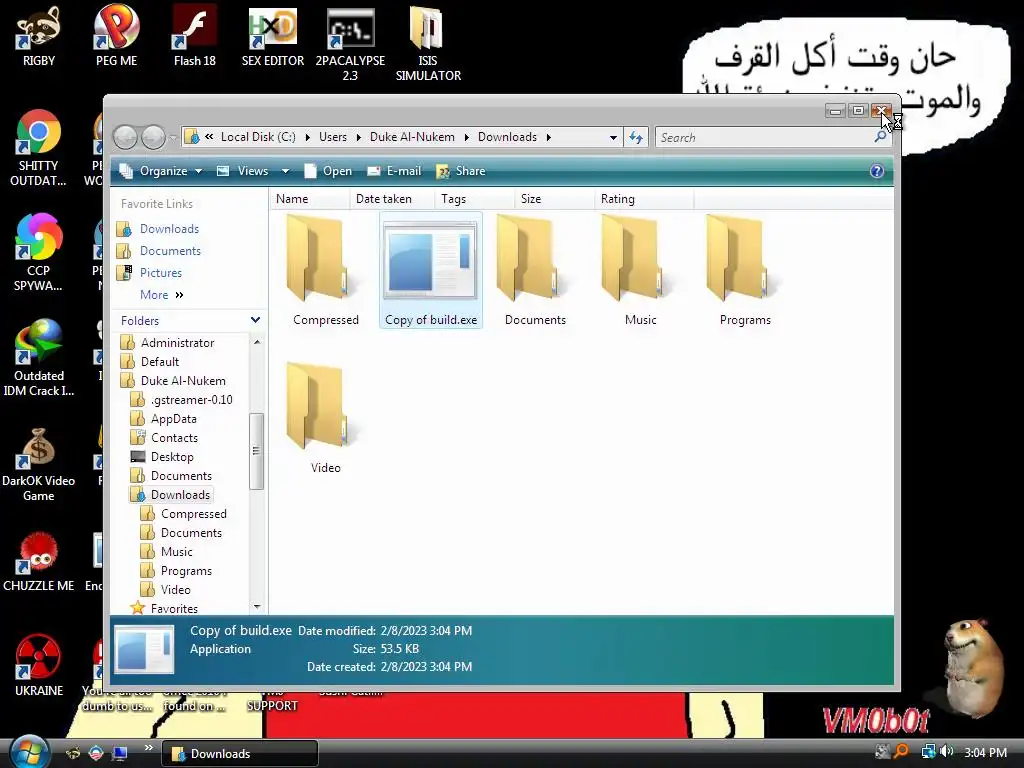Viewport: 1024px width, 768px height.
Task: Select Contacts in the folder tree
Action: 174,438
